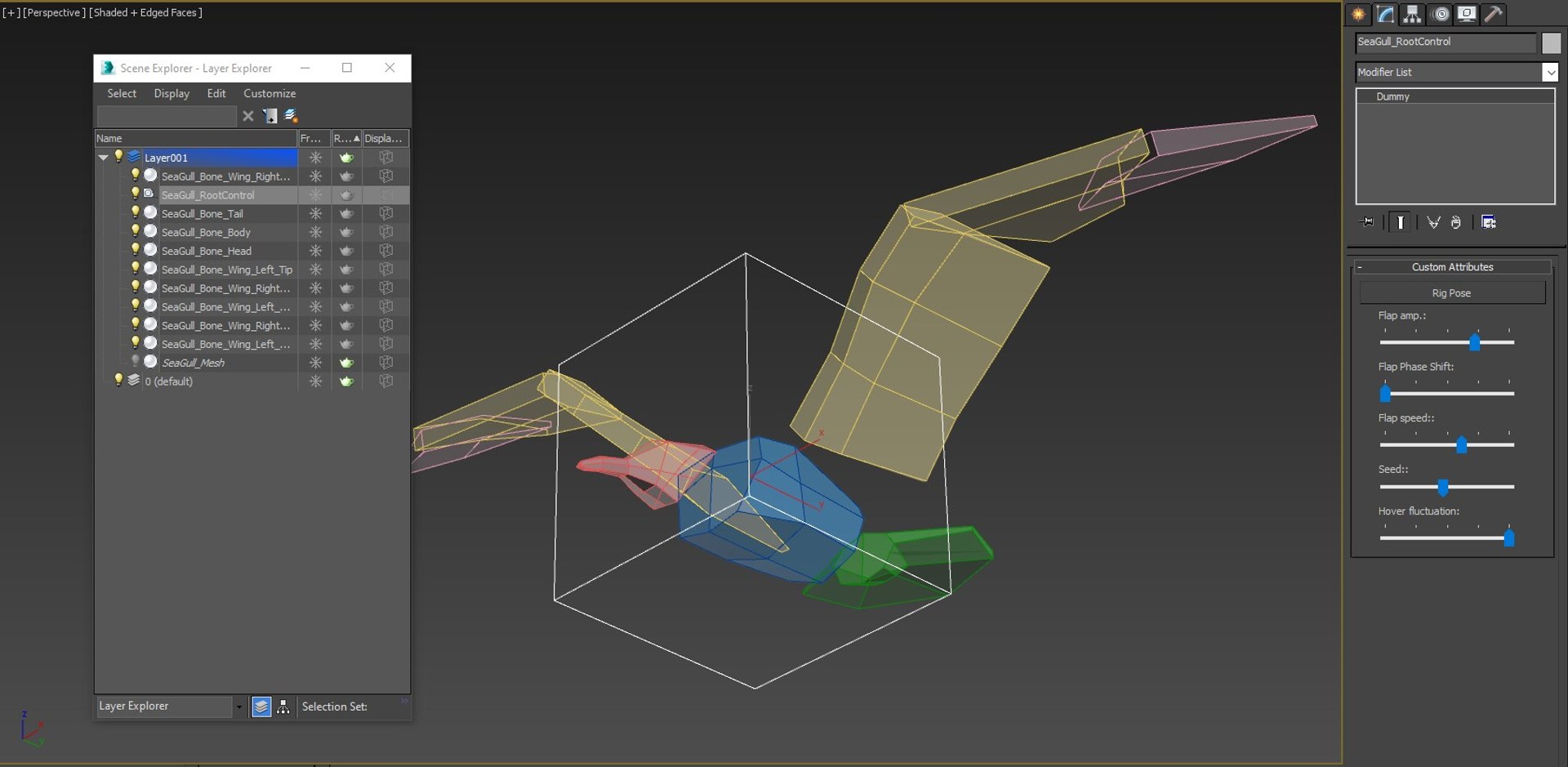Open the Hierarchy command panel tab
Screen dimensions: 1568x767
1412,14
